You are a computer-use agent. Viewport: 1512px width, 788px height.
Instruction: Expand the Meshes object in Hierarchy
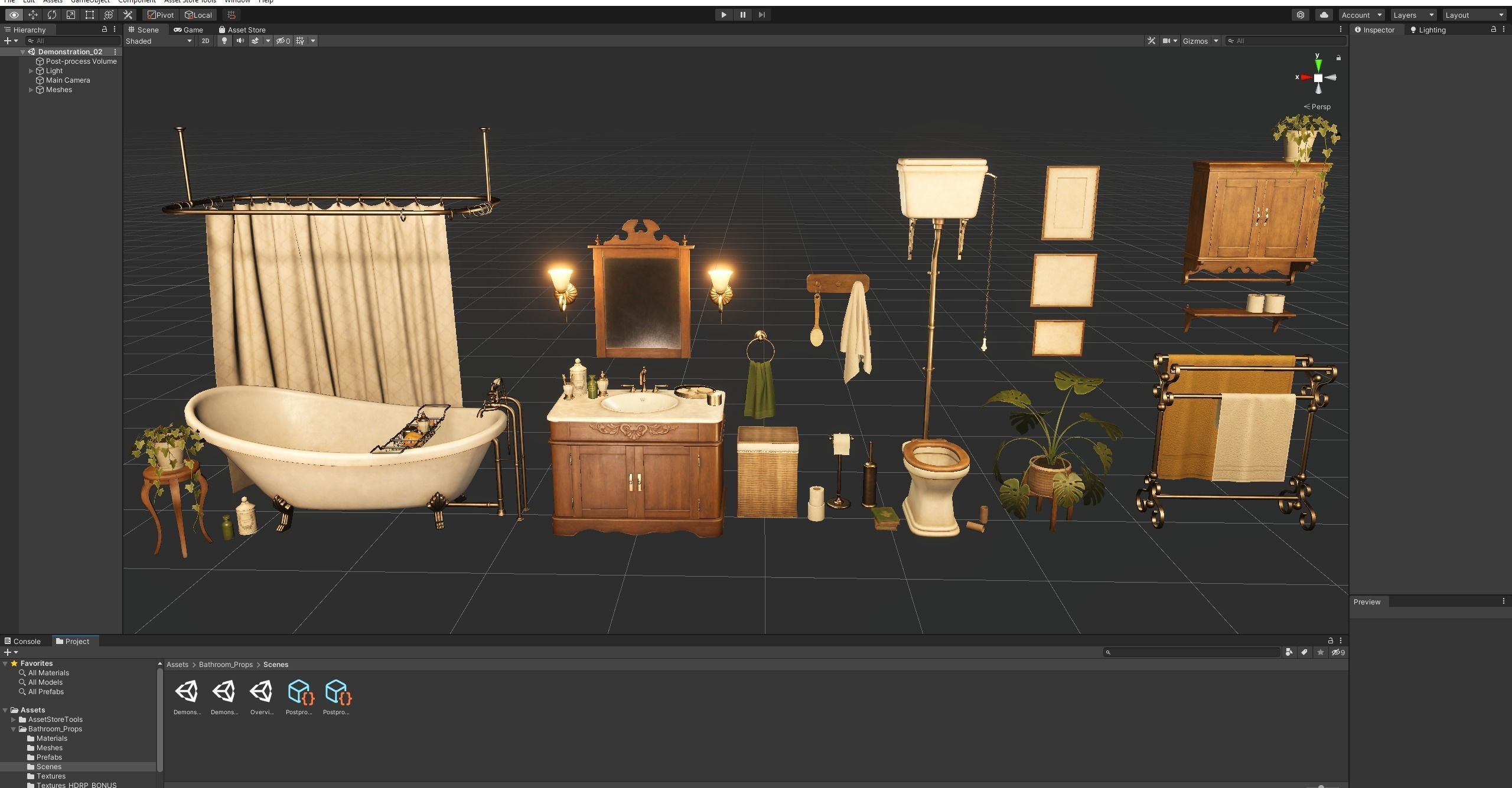(31, 90)
